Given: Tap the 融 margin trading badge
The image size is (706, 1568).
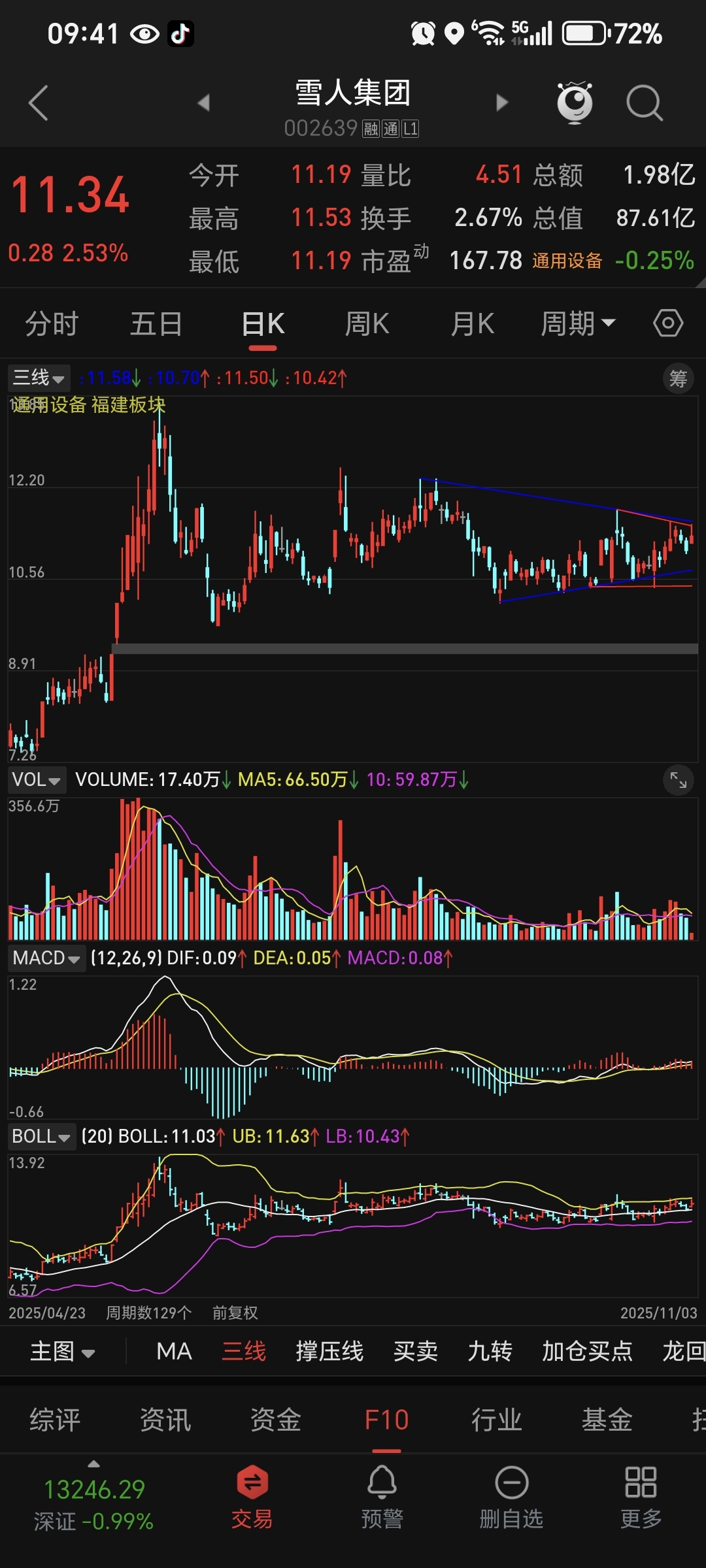Looking at the screenshot, I should tap(371, 129).
